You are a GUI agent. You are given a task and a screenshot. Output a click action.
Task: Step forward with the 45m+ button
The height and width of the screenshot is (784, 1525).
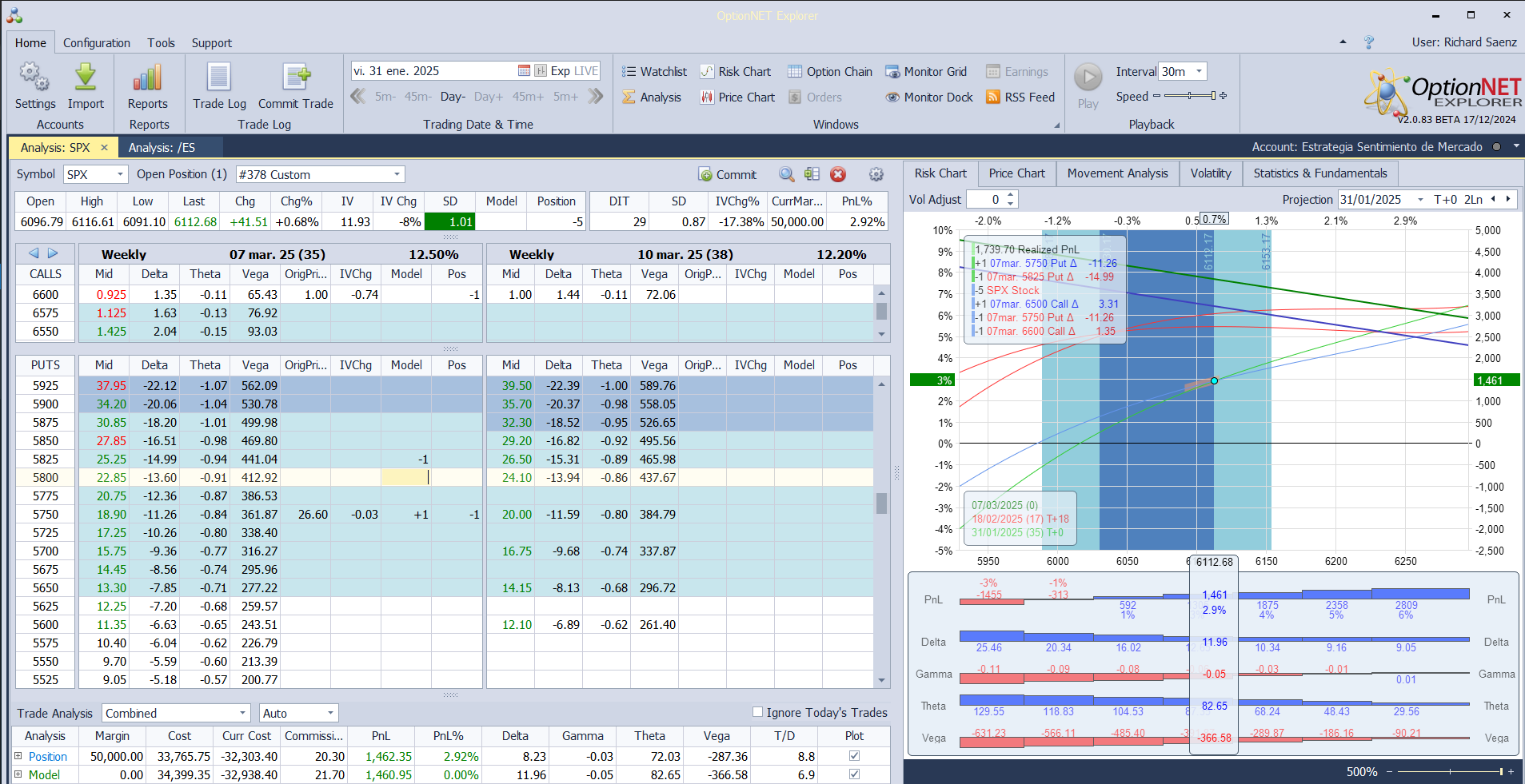coord(528,97)
